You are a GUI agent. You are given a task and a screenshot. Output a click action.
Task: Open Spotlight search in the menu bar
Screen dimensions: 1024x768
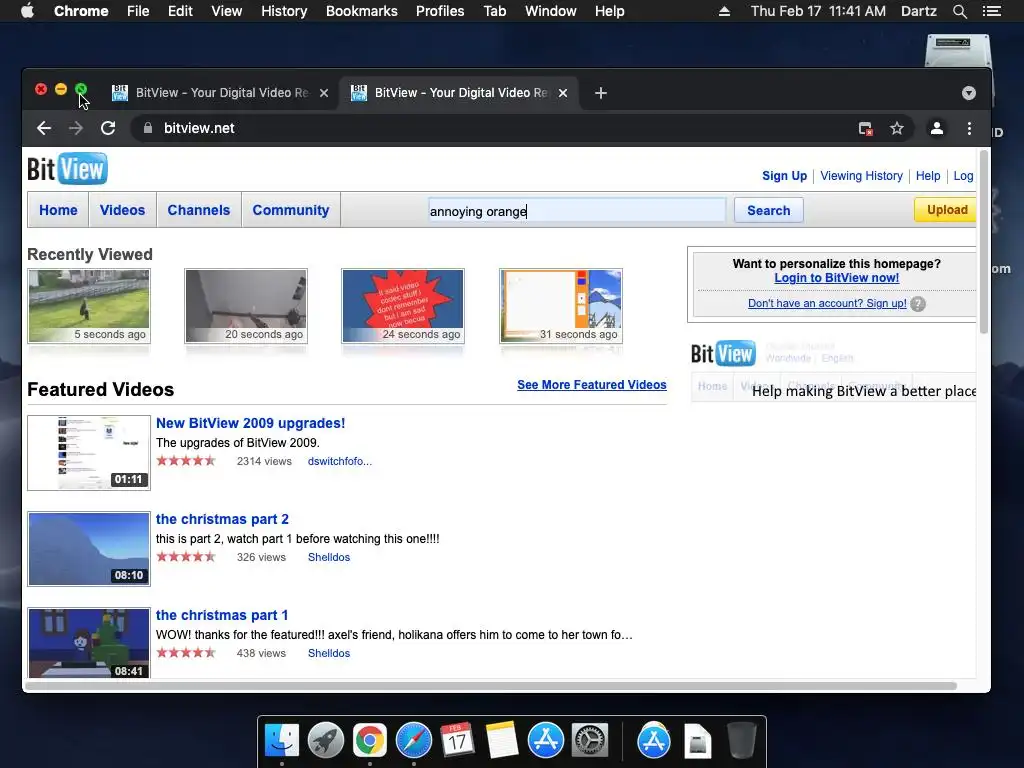(x=959, y=11)
